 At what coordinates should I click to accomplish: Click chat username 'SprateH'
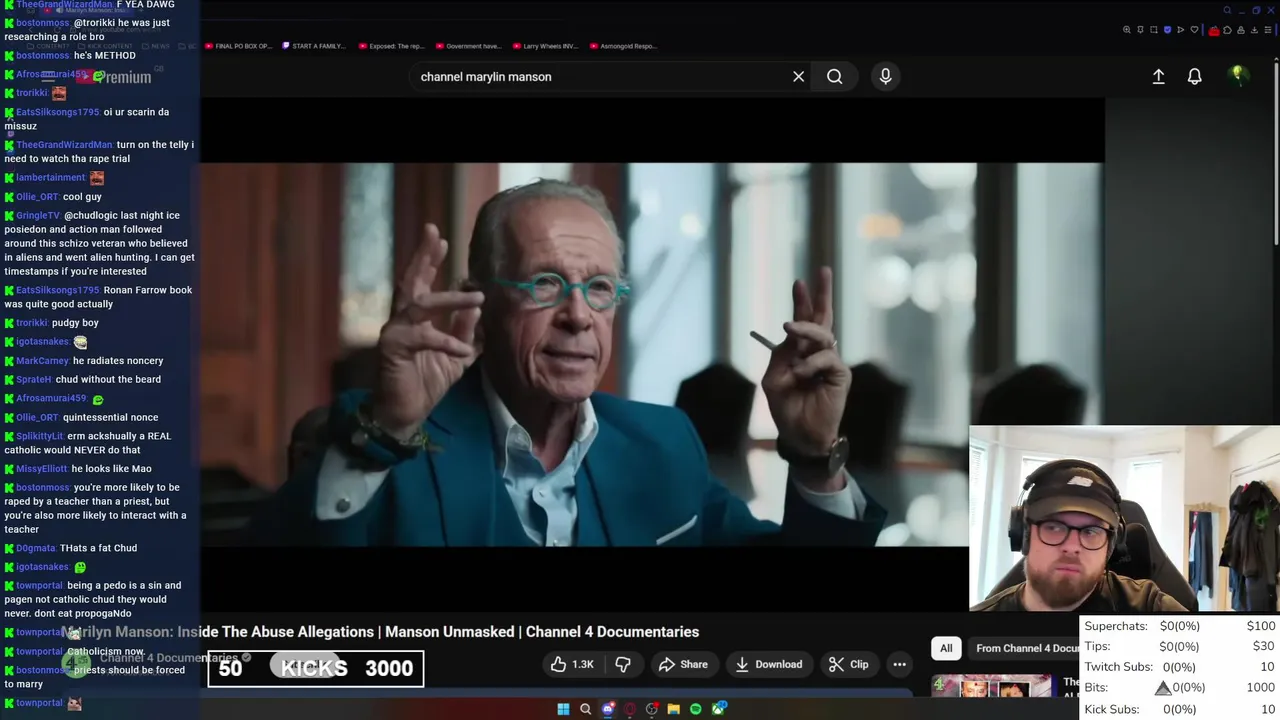[x=33, y=380]
